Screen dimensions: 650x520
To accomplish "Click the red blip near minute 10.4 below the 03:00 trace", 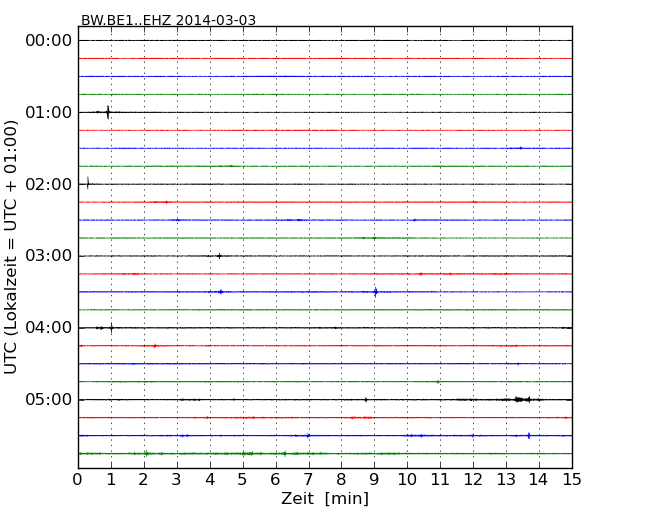I will click(420, 274).
